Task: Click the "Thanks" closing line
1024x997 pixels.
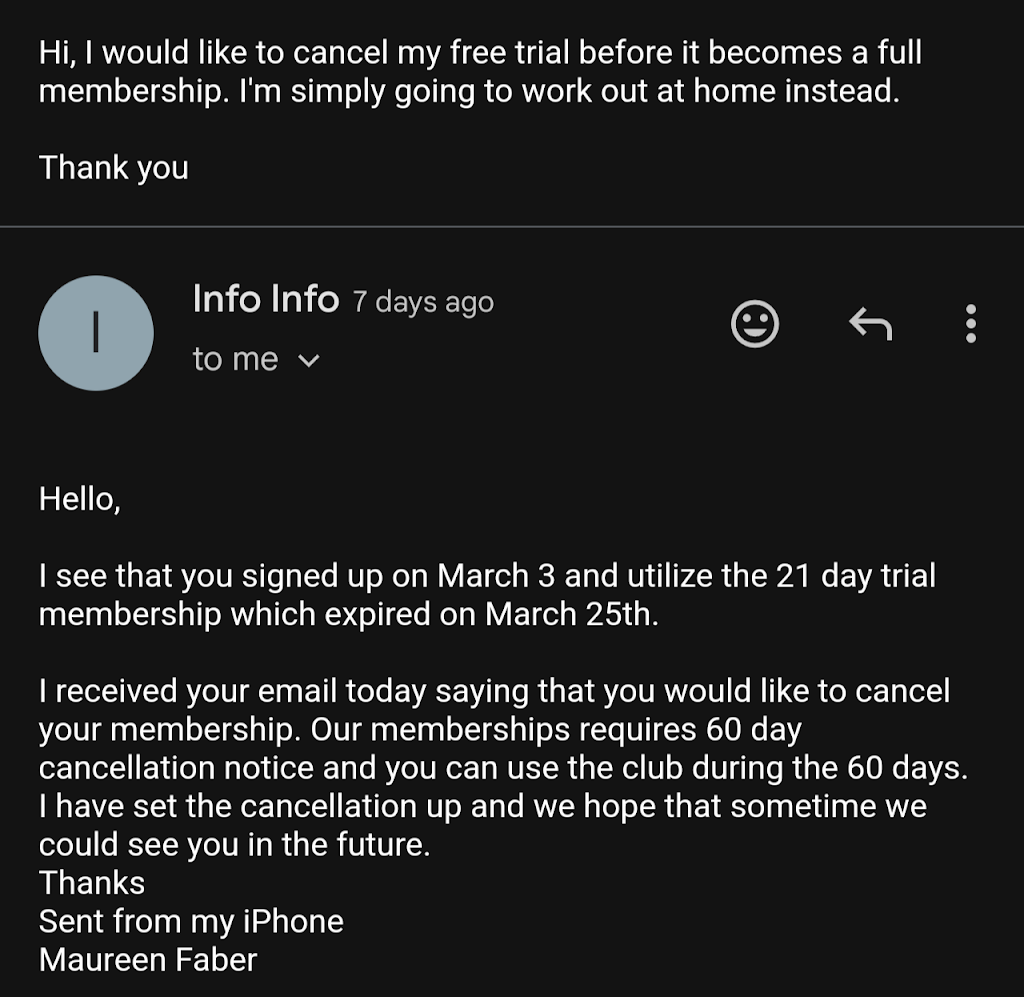Action: click(x=92, y=883)
